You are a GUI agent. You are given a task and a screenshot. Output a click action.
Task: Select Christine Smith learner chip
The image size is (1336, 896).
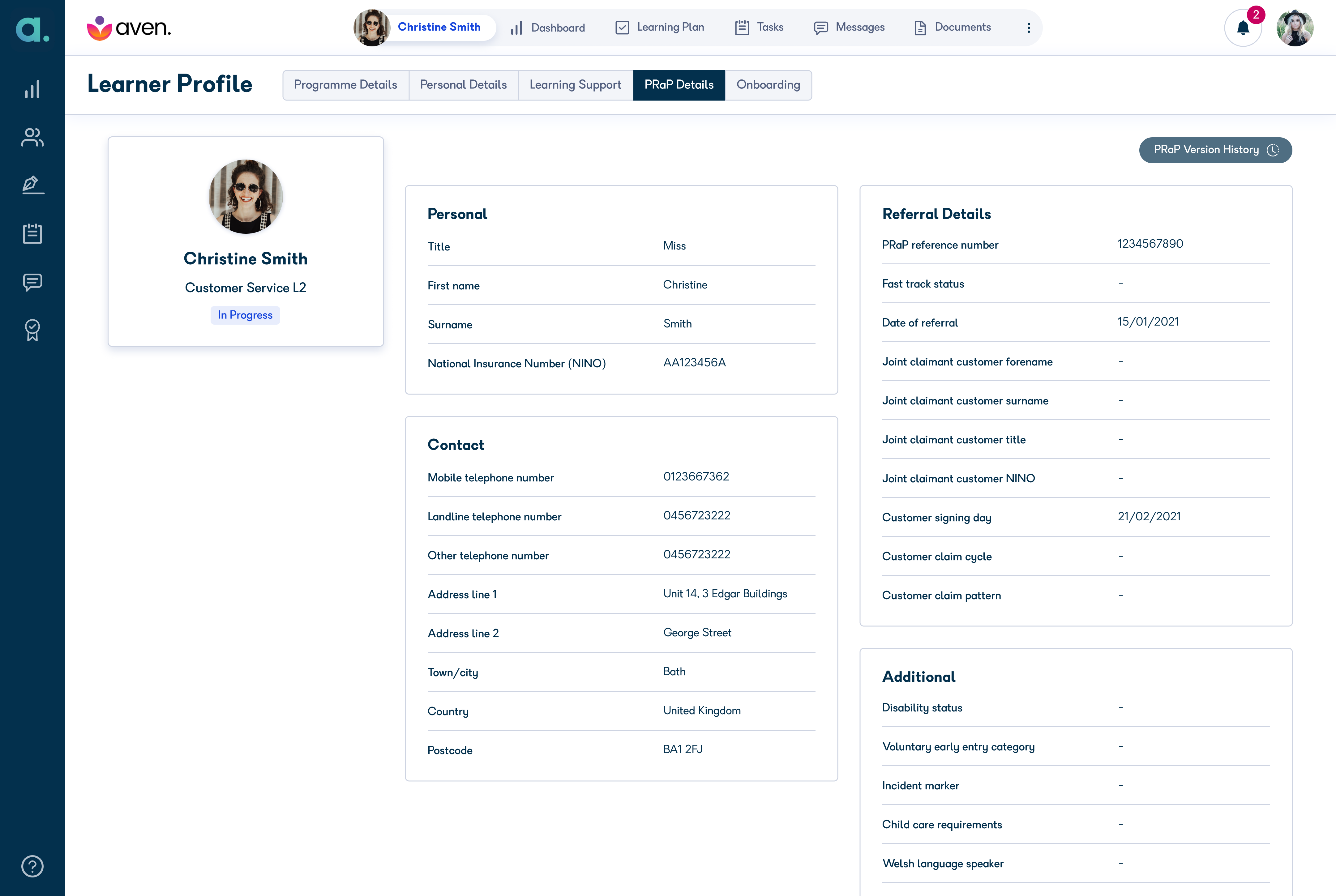[425, 28]
